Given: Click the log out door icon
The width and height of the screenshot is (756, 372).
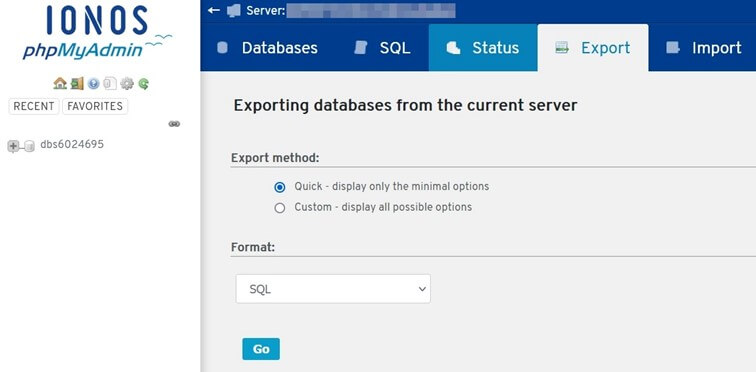Looking at the screenshot, I should pos(77,83).
